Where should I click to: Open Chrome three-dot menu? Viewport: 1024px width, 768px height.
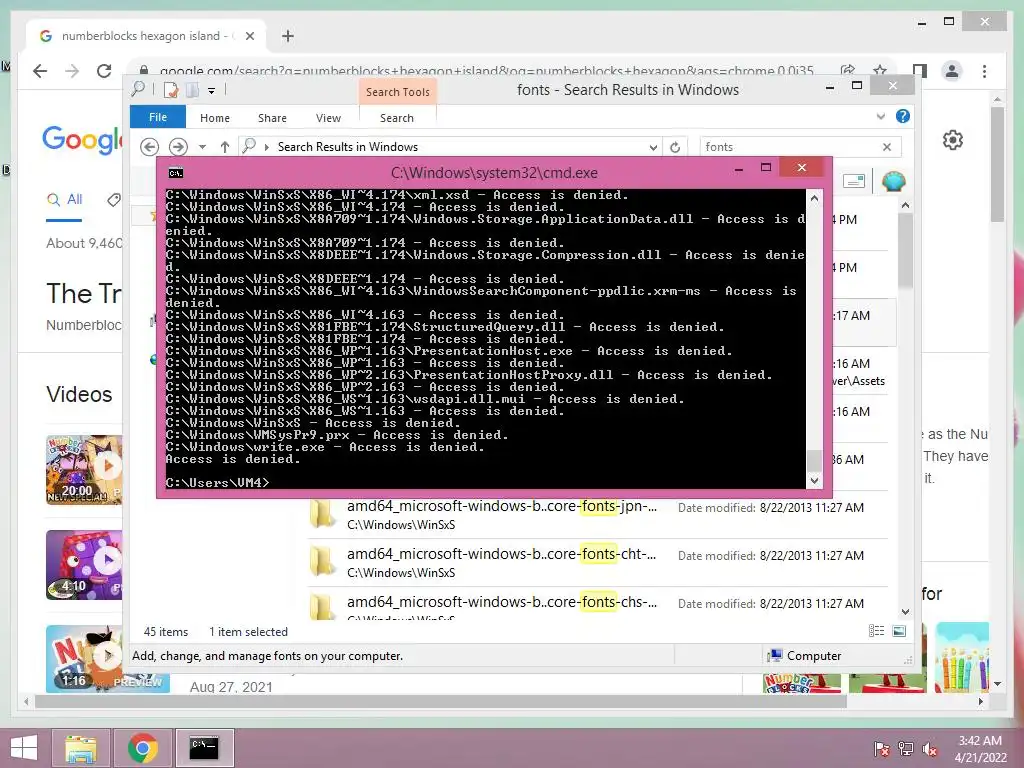pos(984,71)
